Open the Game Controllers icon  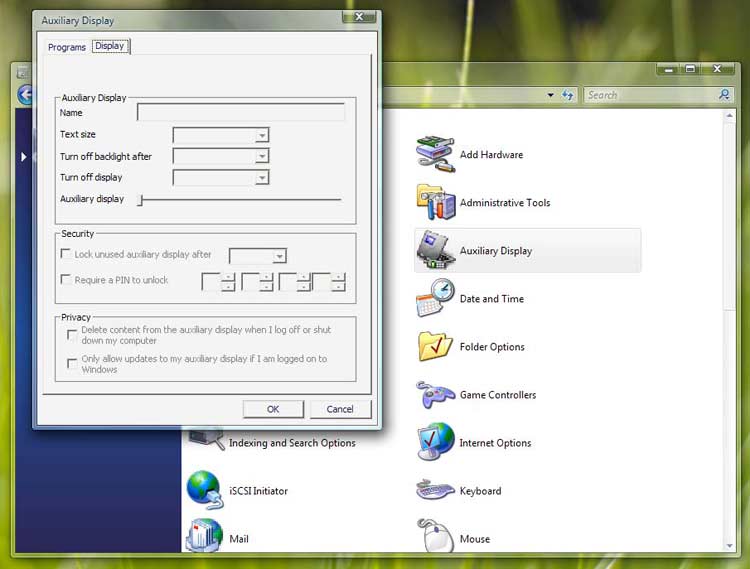click(436, 394)
